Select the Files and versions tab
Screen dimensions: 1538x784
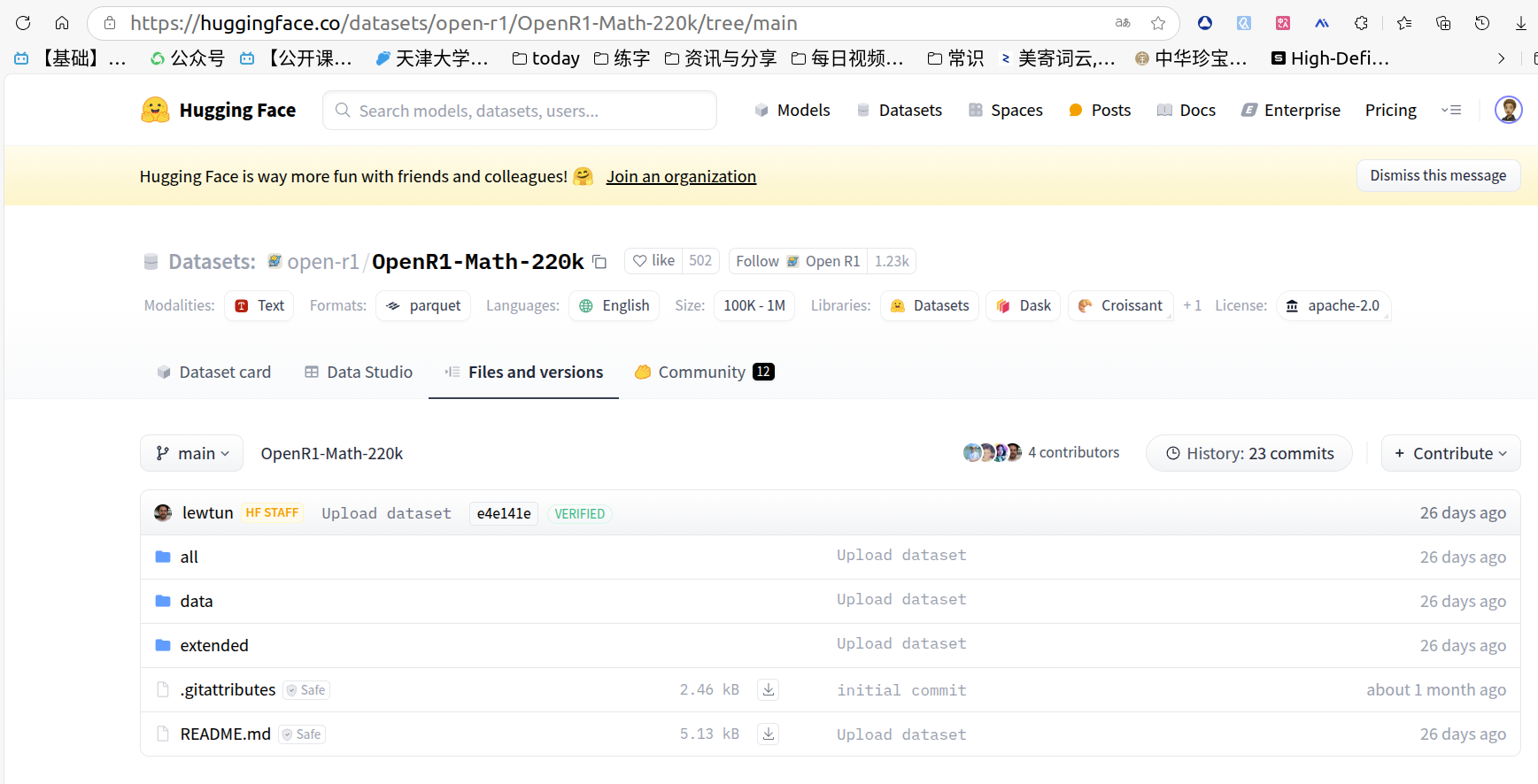[x=523, y=373]
